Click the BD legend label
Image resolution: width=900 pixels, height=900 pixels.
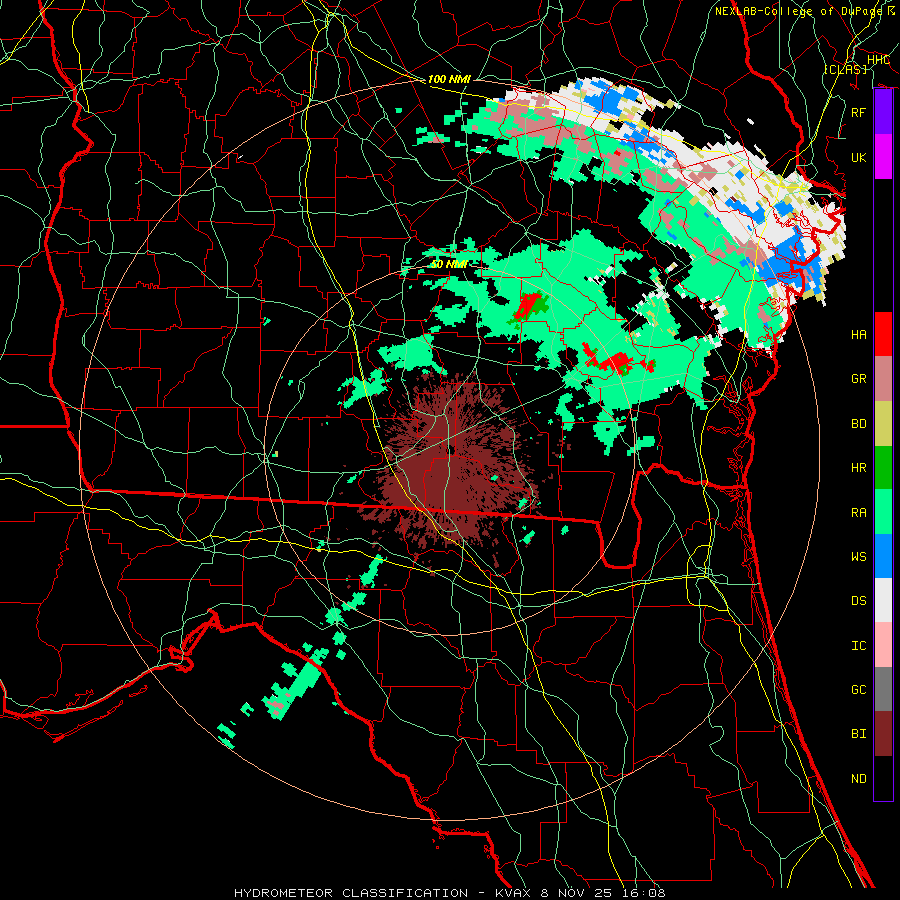[x=858, y=424]
